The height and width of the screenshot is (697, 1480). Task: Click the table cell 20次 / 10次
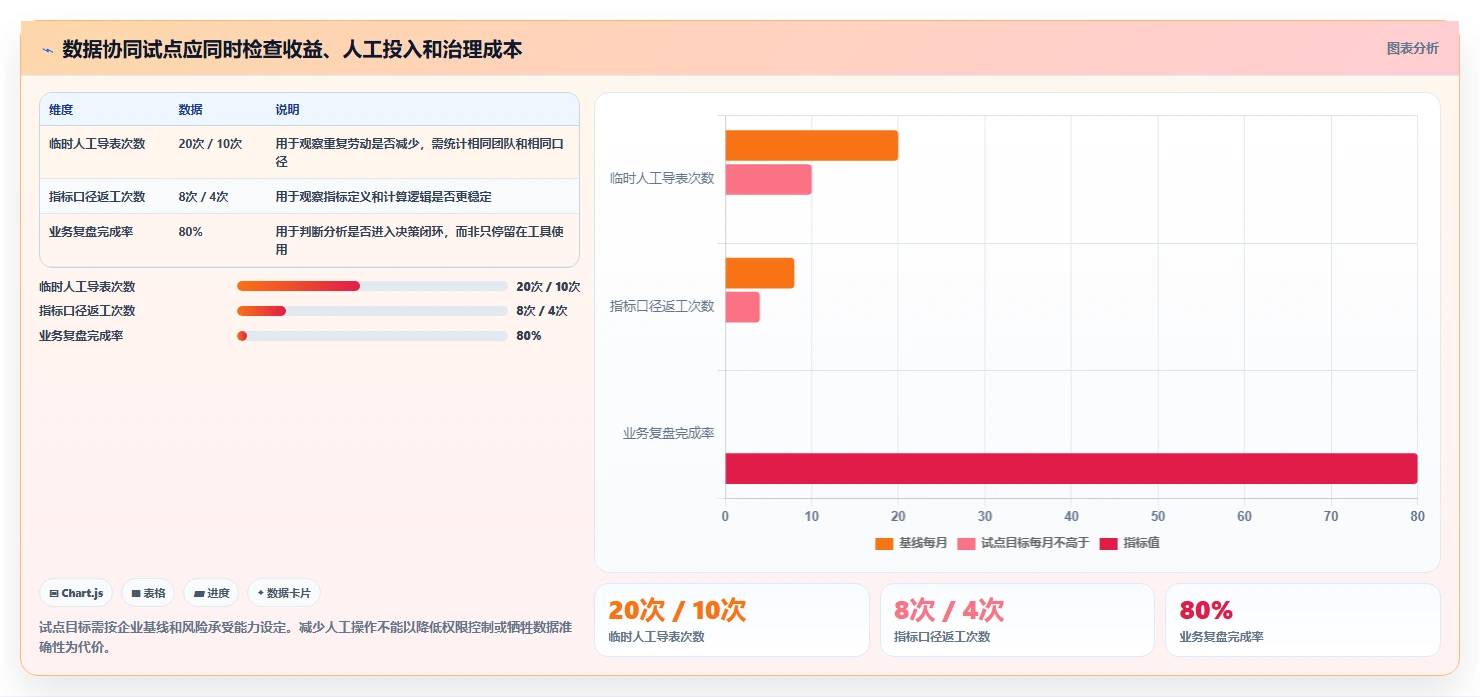point(210,144)
